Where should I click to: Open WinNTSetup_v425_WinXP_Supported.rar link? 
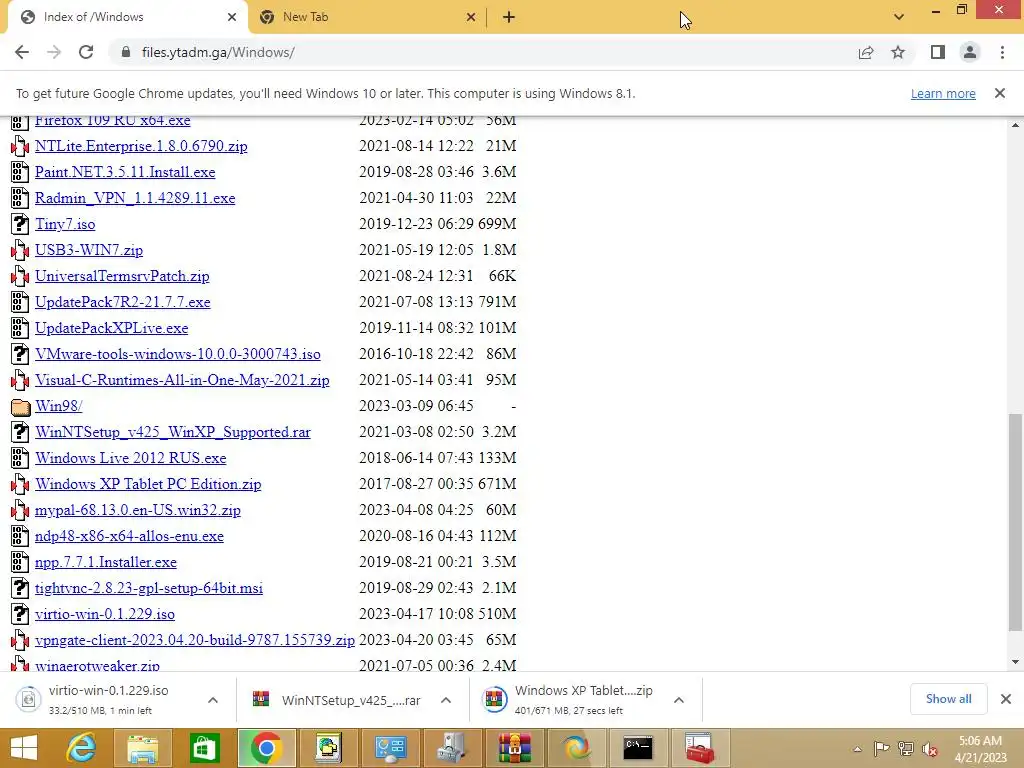coord(173,432)
